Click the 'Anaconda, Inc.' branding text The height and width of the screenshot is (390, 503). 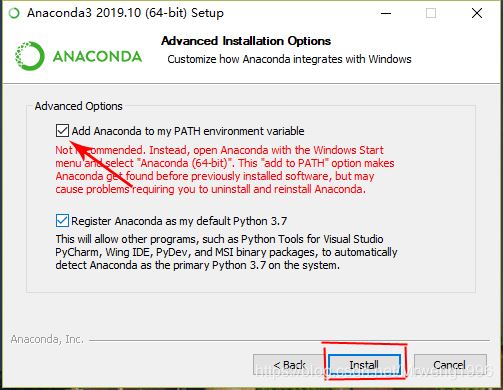click(x=47, y=339)
